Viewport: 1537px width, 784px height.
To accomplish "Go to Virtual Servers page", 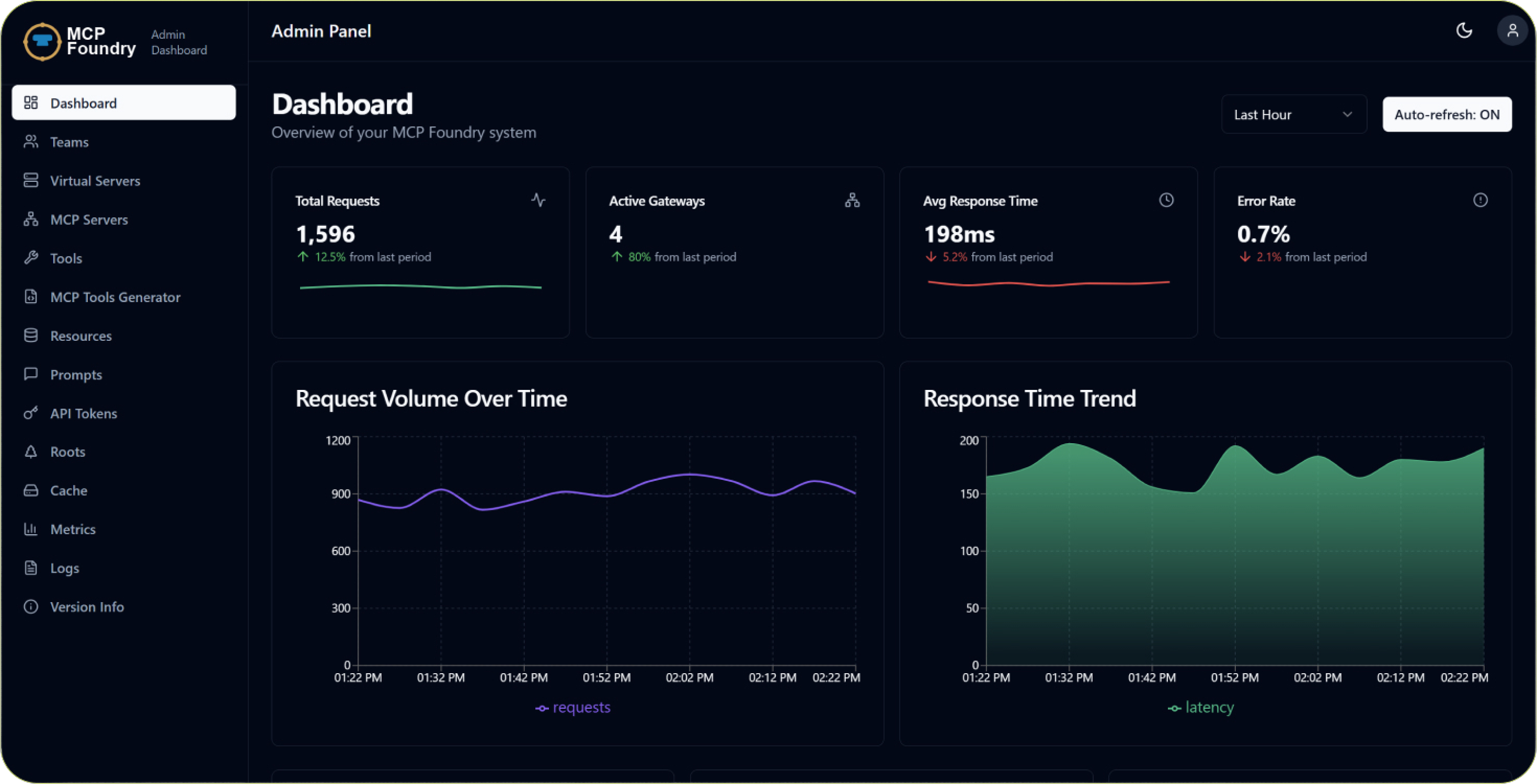I will (95, 181).
